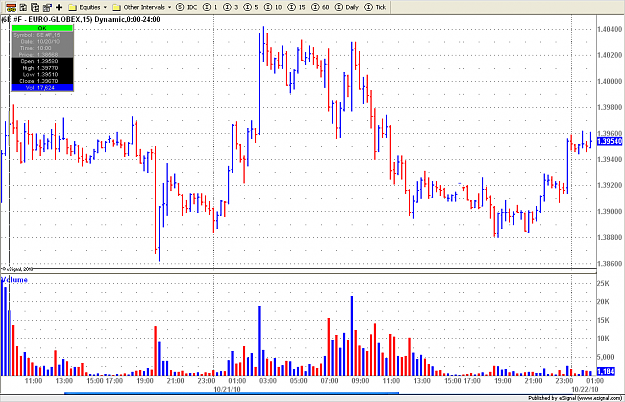The height and width of the screenshot is (402, 625).
Task: Click the 10/22/10 date label
Action: [x=585, y=389]
